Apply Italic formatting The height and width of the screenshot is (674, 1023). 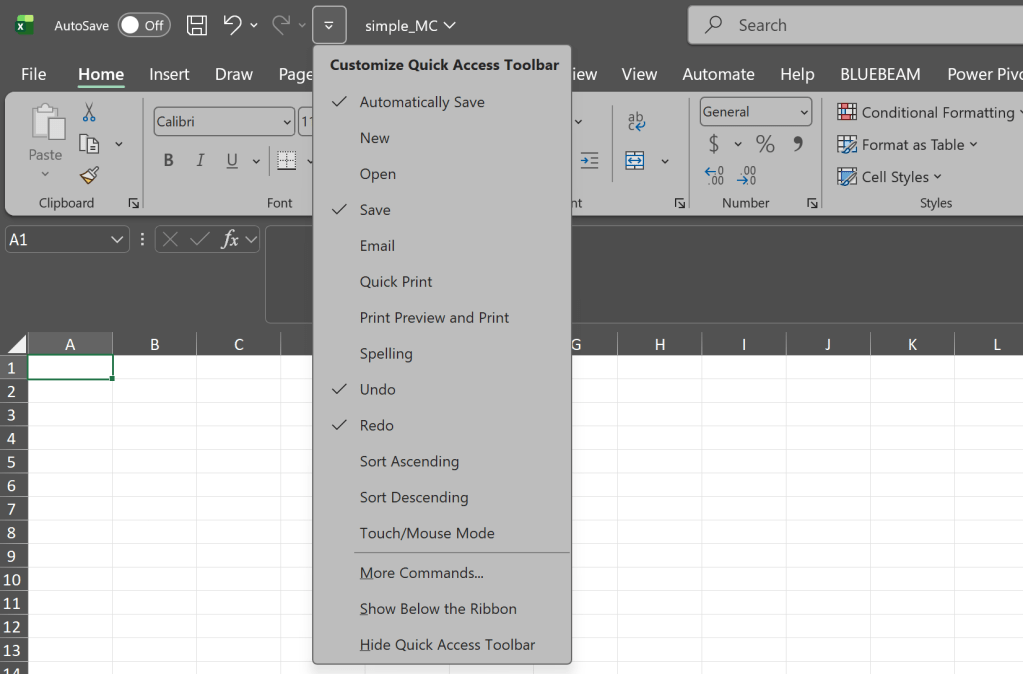pyautogui.click(x=200, y=161)
